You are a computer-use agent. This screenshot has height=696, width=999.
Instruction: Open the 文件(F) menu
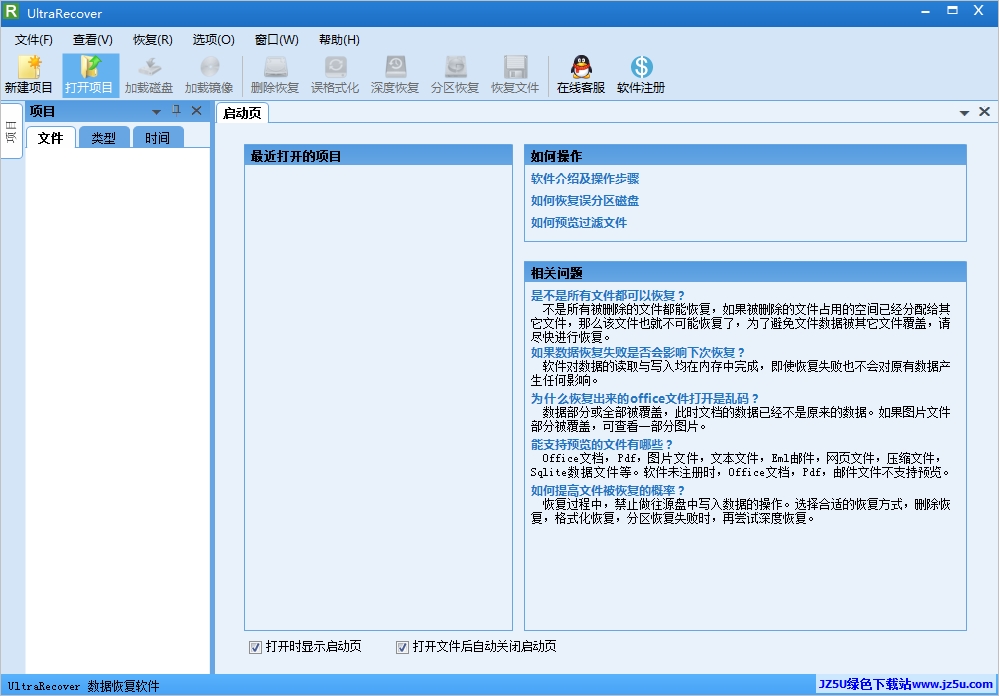click(x=34, y=40)
